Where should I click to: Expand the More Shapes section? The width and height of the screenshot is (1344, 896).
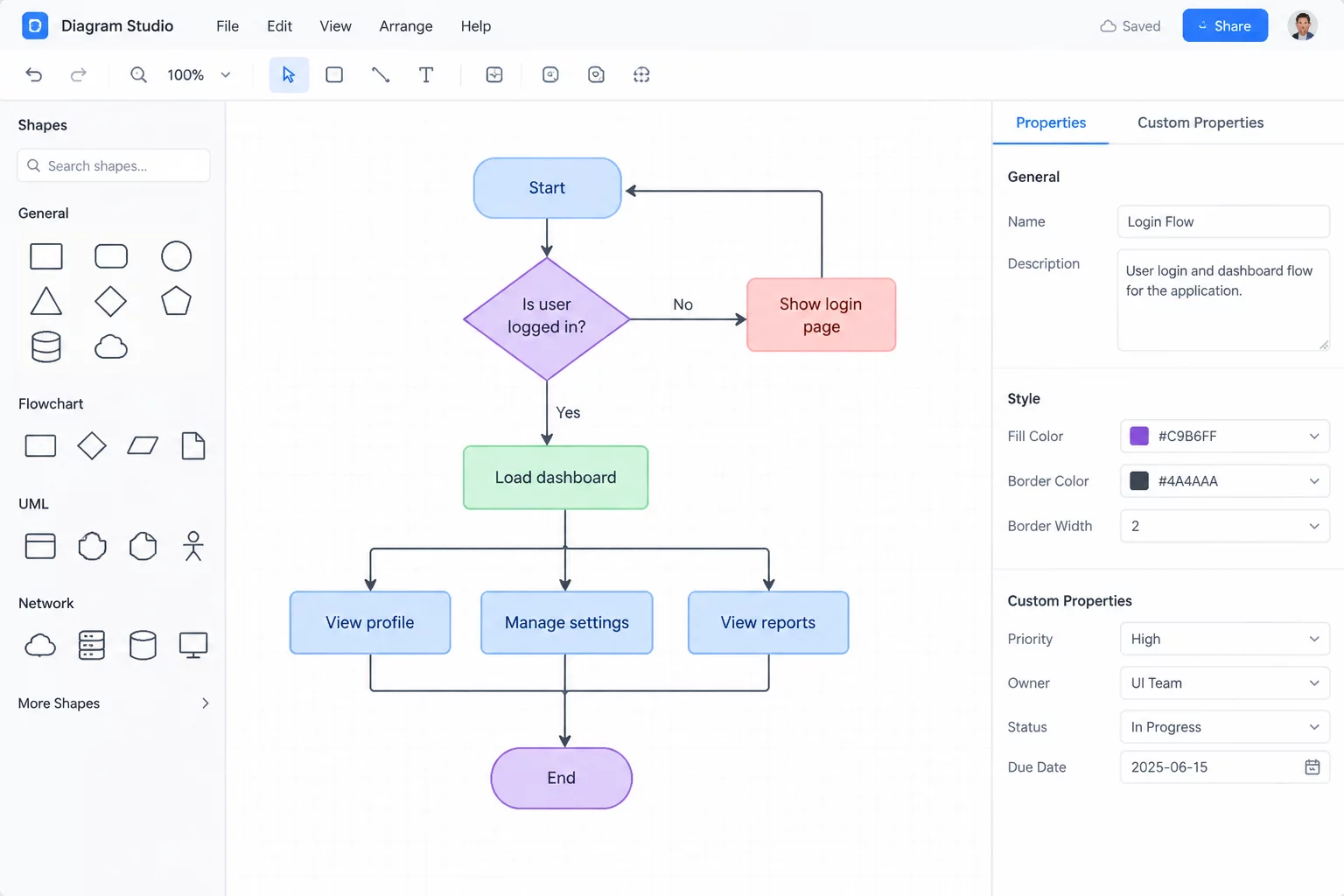click(114, 703)
